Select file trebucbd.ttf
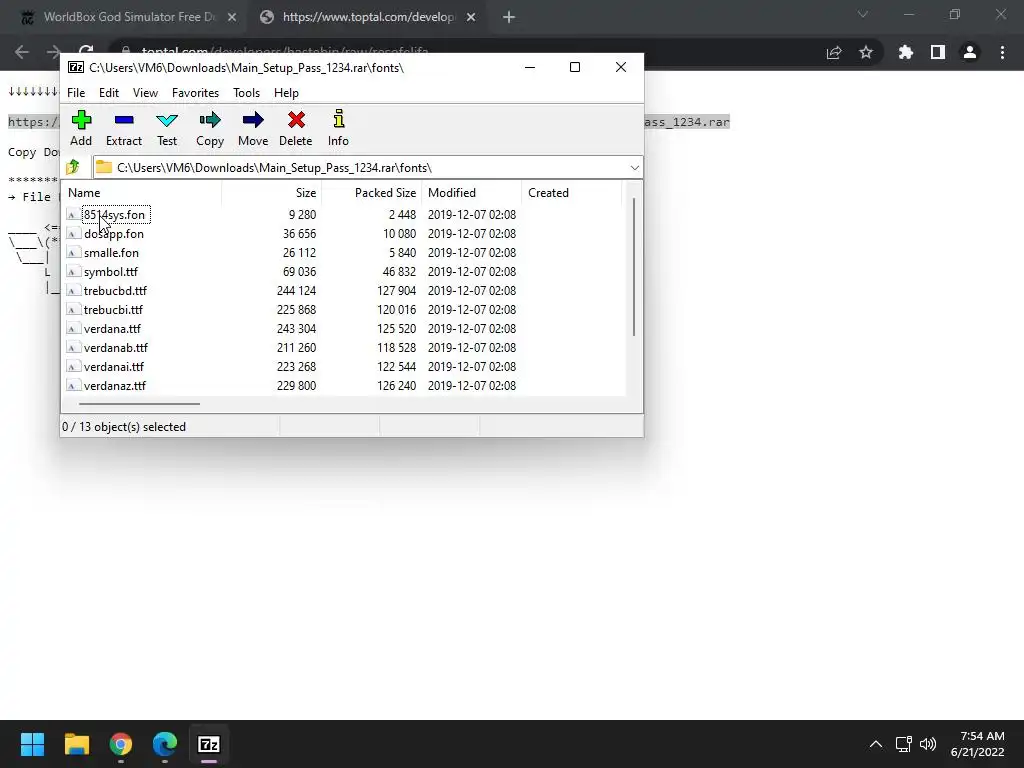This screenshot has width=1024, height=768. pyautogui.click(x=115, y=291)
